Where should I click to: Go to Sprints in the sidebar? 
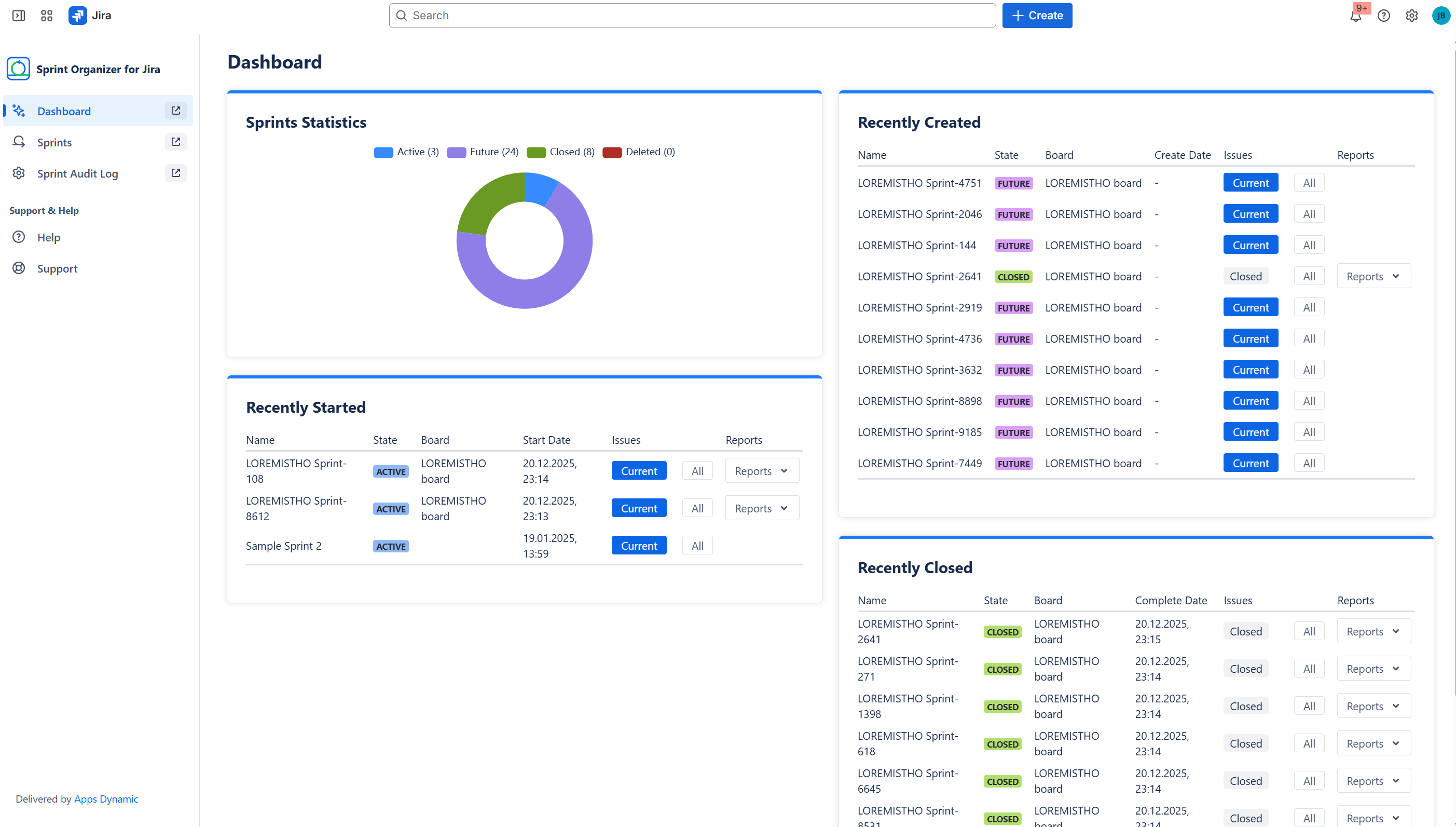coord(54,142)
